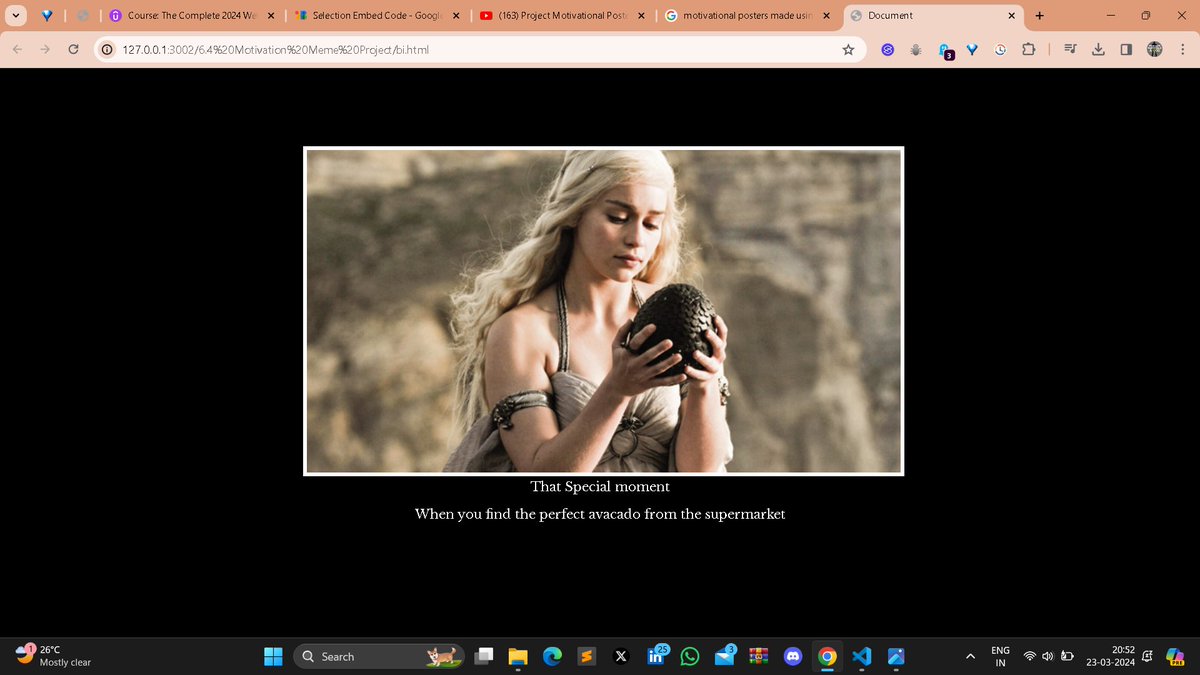Image resolution: width=1200 pixels, height=675 pixels.
Task: Open the purple circular extension icon
Action: coord(886,49)
